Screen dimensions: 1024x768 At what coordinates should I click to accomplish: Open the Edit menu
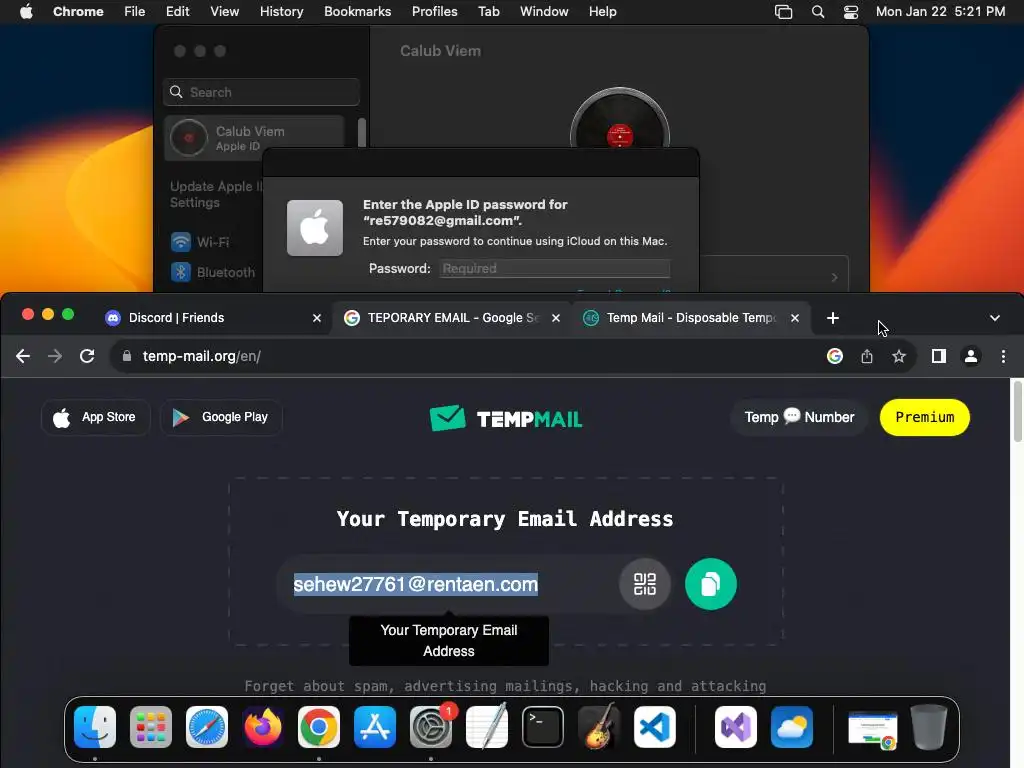[177, 11]
